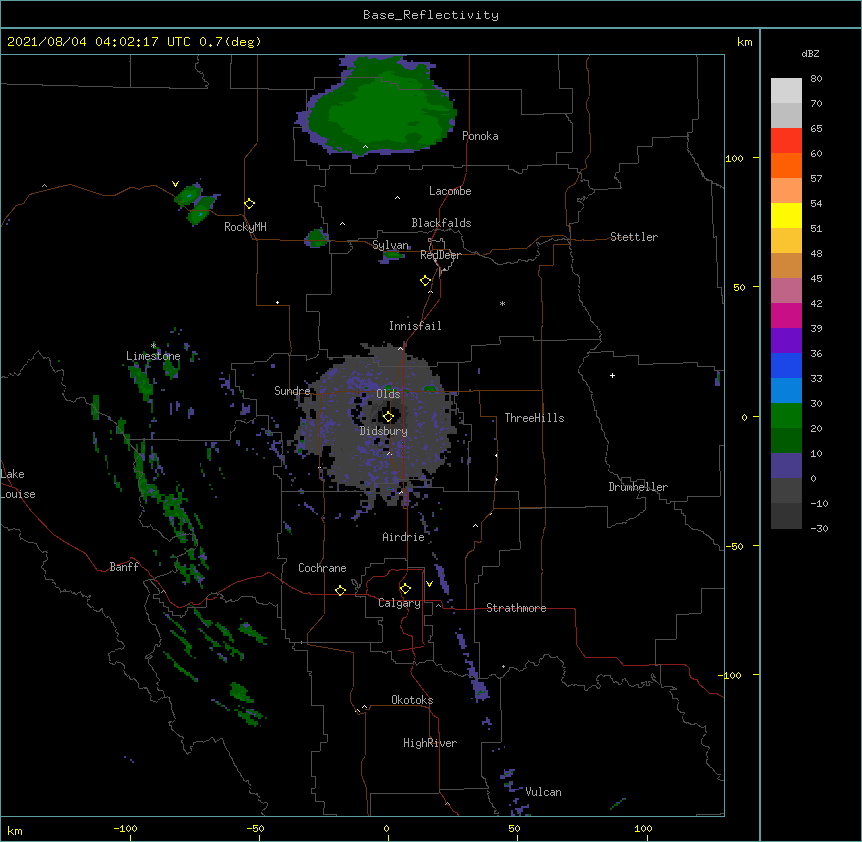Select the yellow diamond marker above Calgary label
This screenshot has height=842, width=862.
tap(405, 589)
